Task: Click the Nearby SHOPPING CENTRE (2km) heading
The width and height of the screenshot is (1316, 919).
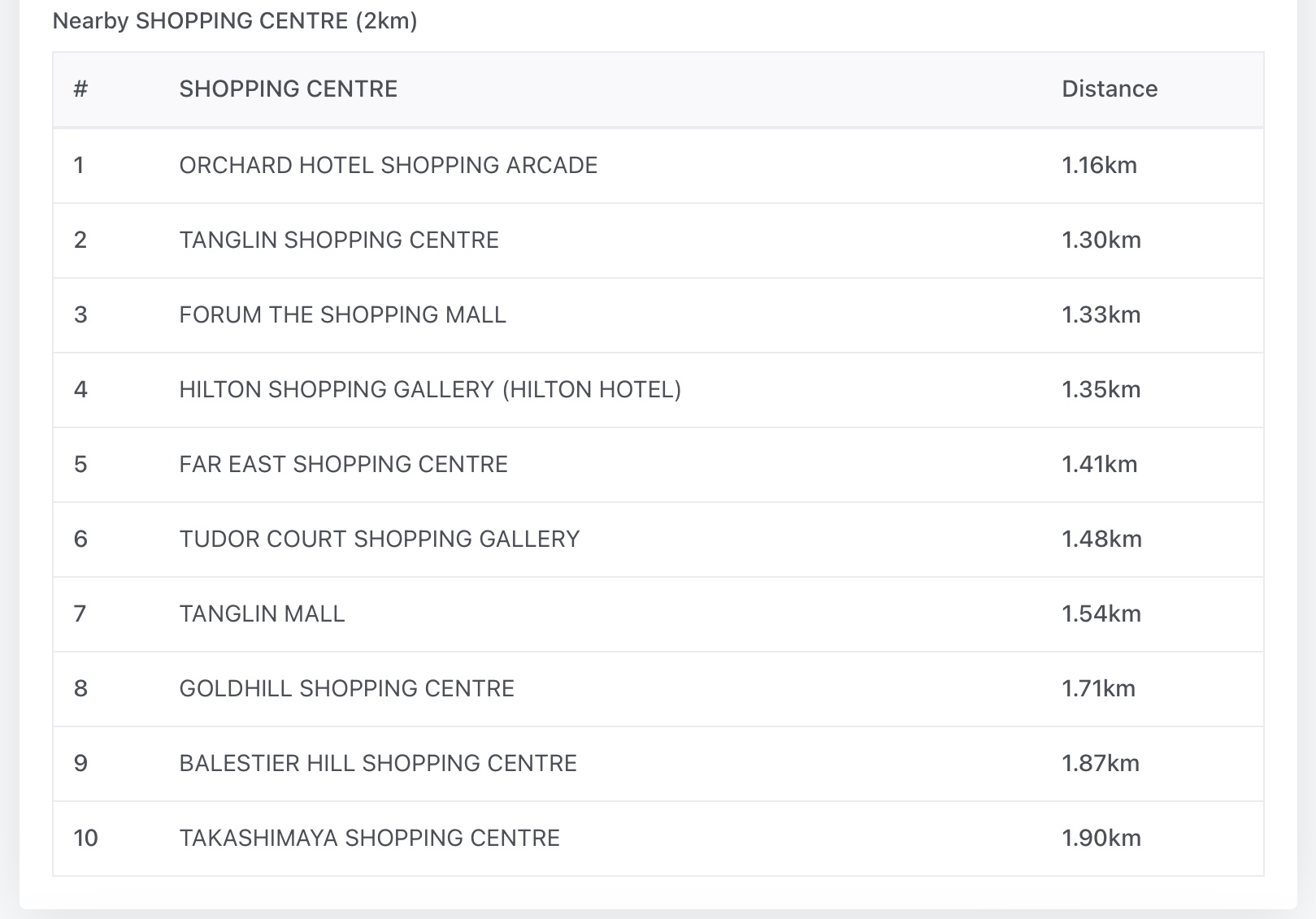Action: click(x=235, y=20)
